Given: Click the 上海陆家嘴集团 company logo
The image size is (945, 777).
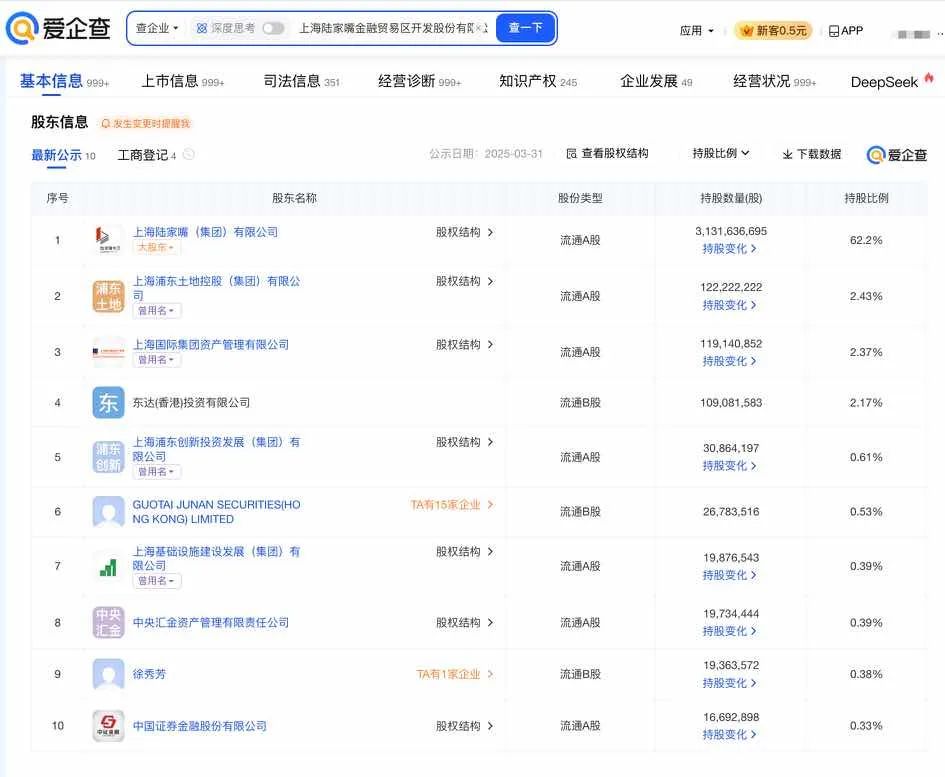Looking at the screenshot, I should (108, 240).
